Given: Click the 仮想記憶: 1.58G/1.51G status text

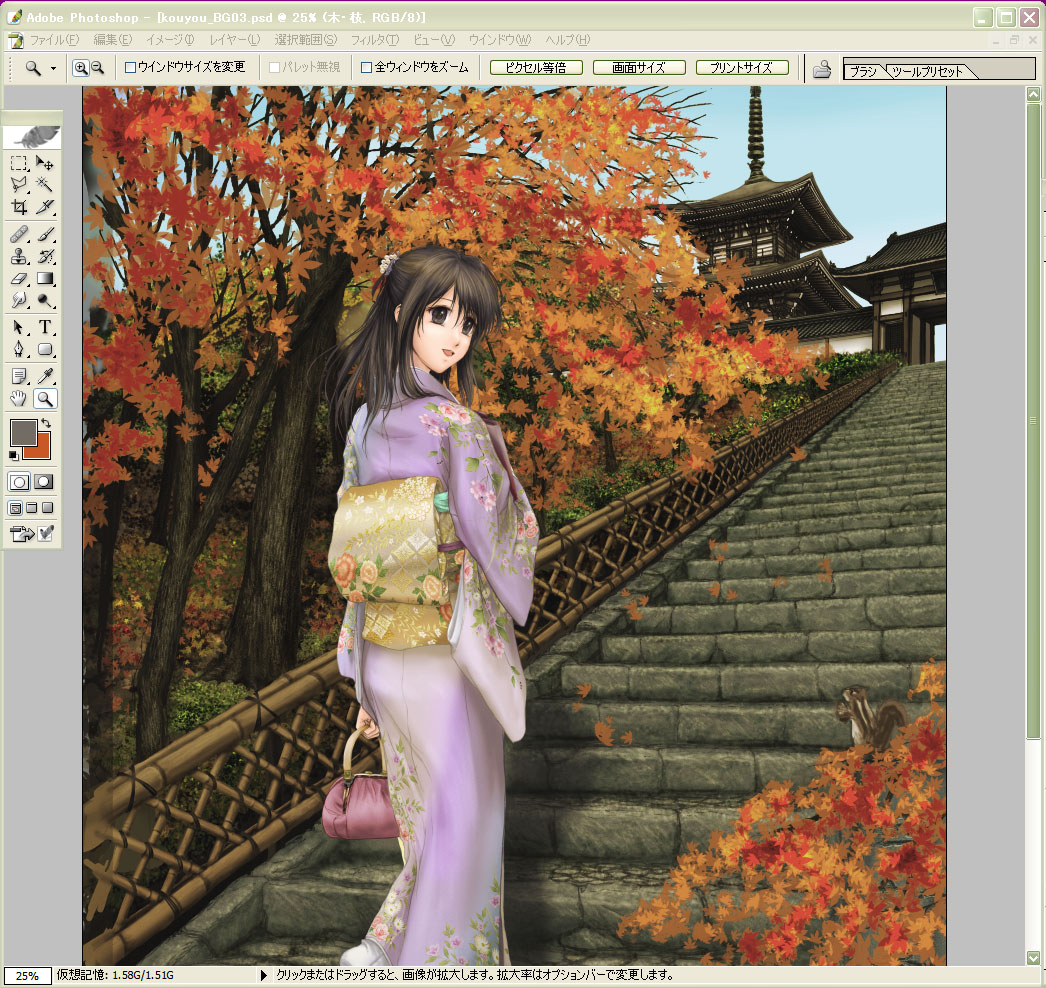Looking at the screenshot, I should [115, 975].
